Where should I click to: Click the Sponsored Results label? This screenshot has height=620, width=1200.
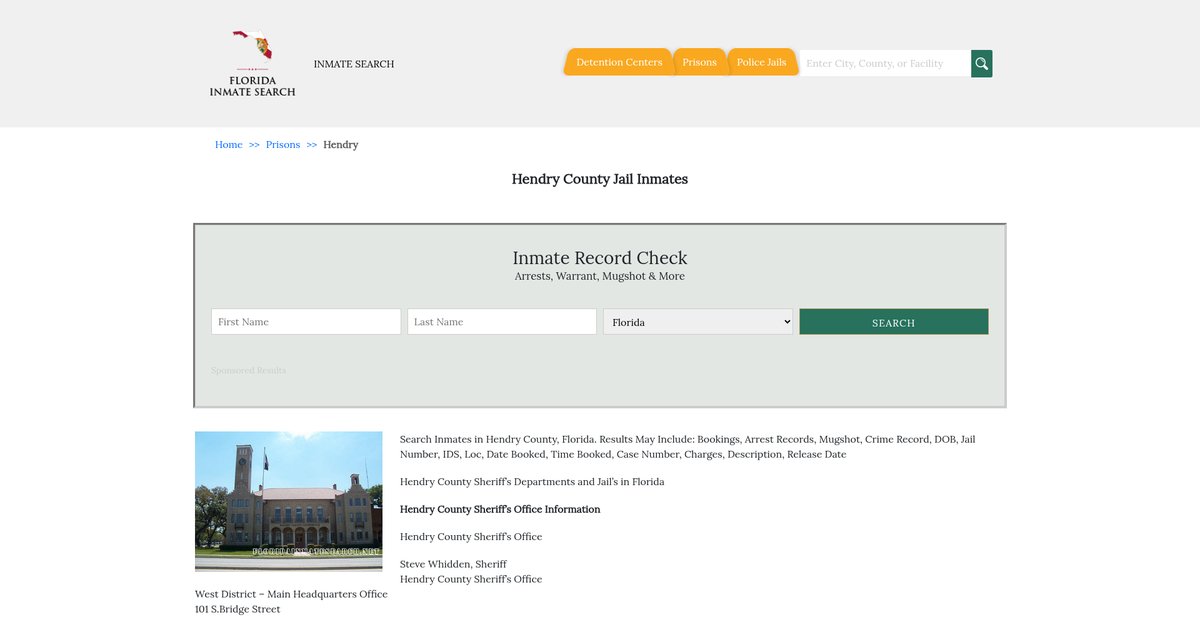click(x=248, y=371)
